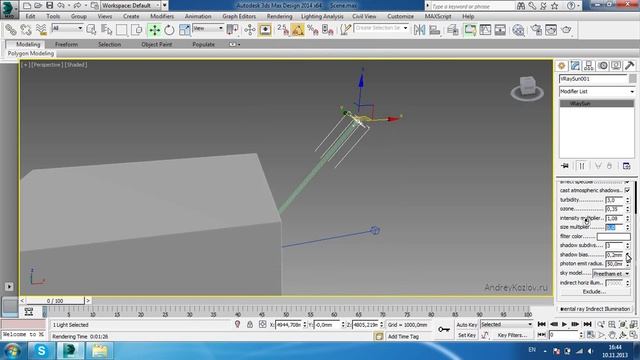Click the Unlink Selection icon

coord(26,30)
